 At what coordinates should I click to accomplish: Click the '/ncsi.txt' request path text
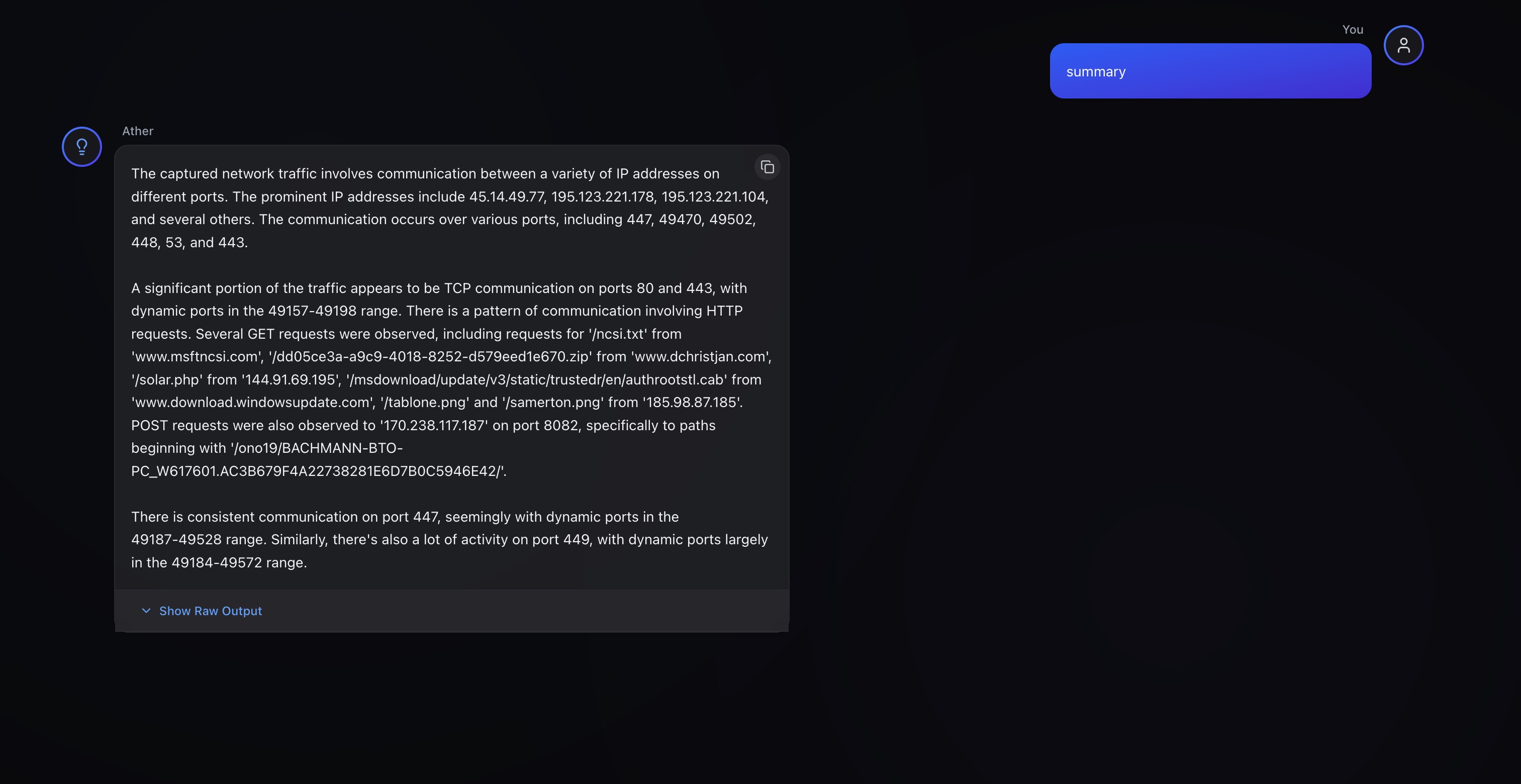click(x=618, y=334)
